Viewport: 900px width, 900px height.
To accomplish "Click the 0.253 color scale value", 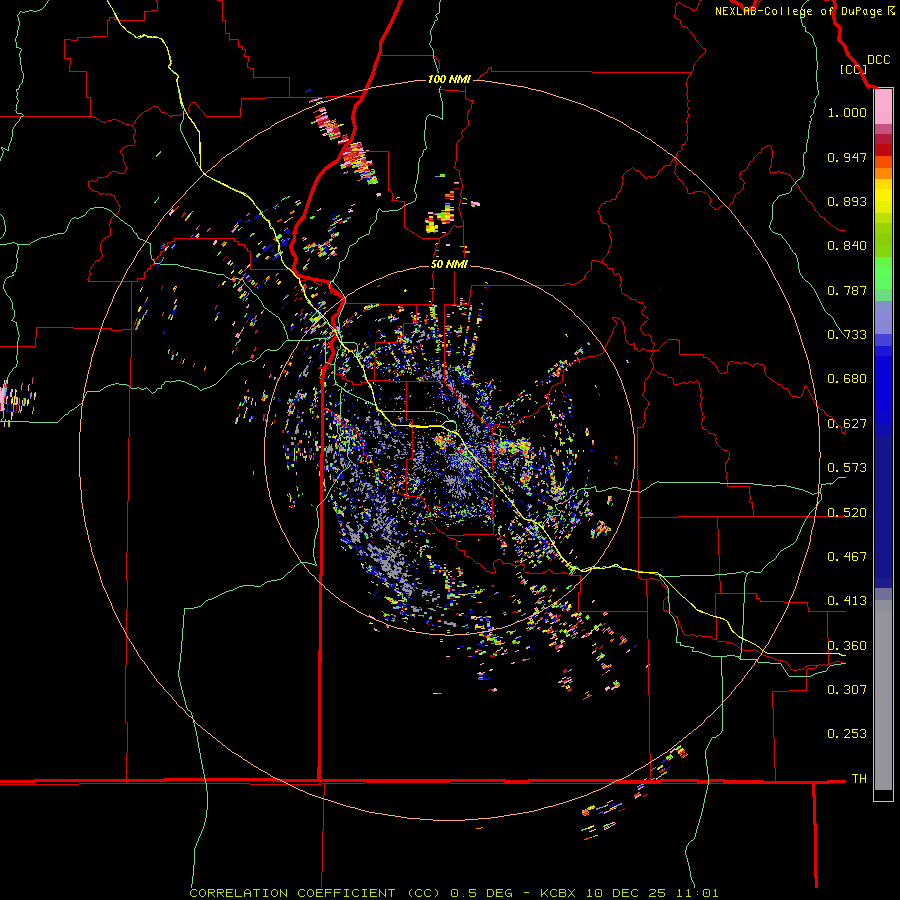I will coord(847,734).
